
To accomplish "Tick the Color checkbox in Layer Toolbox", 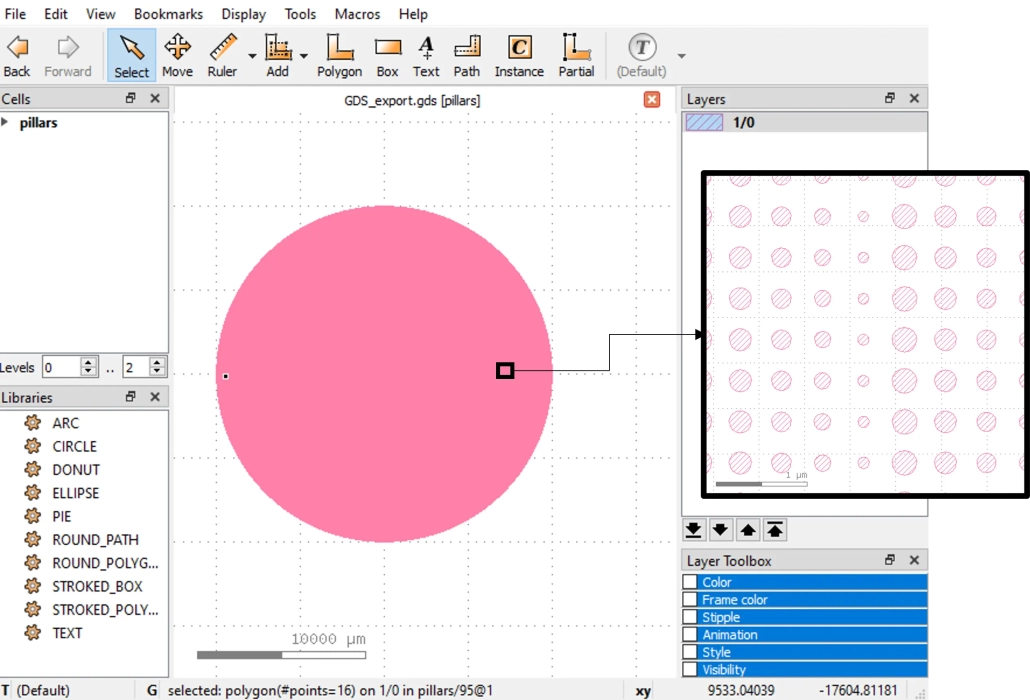I will [x=690, y=582].
